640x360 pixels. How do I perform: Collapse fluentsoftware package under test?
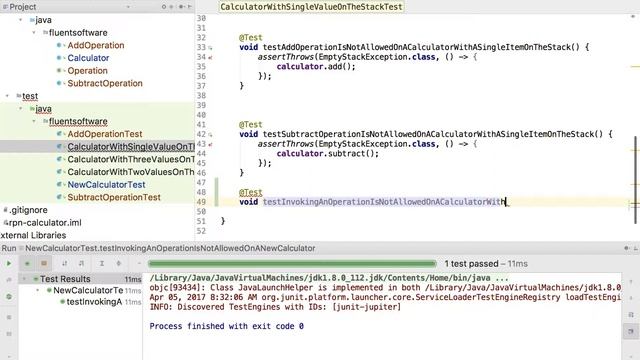pyautogui.click(x=34, y=121)
